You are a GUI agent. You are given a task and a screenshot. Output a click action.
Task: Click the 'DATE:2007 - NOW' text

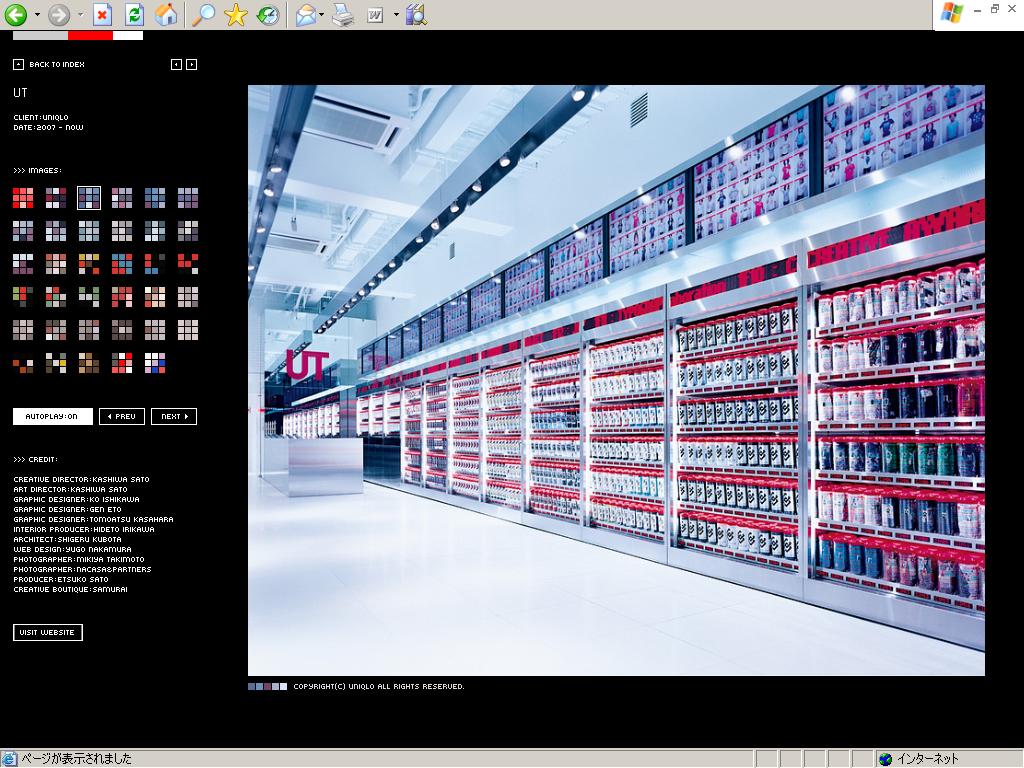click(x=48, y=127)
